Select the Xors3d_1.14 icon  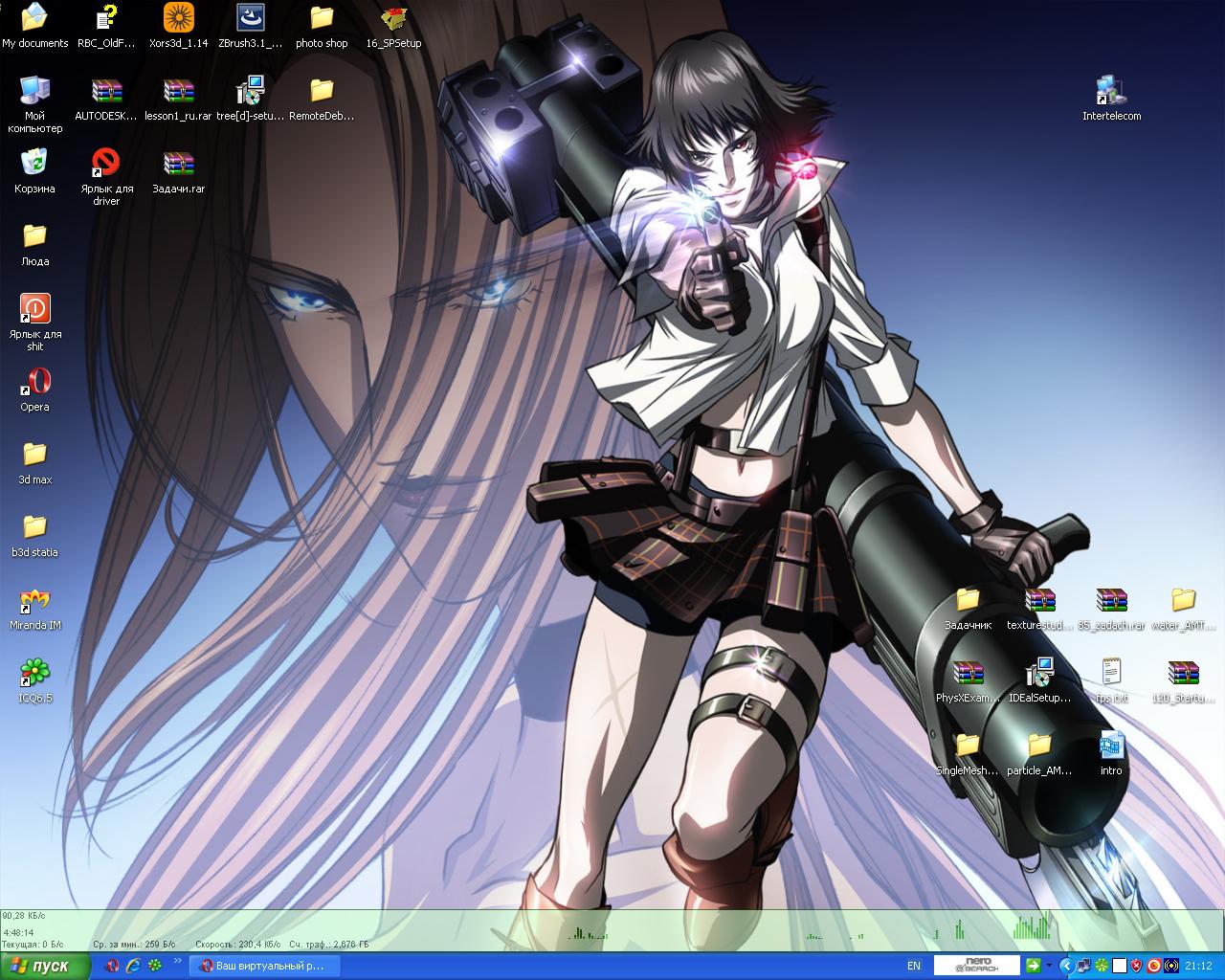(178, 19)
